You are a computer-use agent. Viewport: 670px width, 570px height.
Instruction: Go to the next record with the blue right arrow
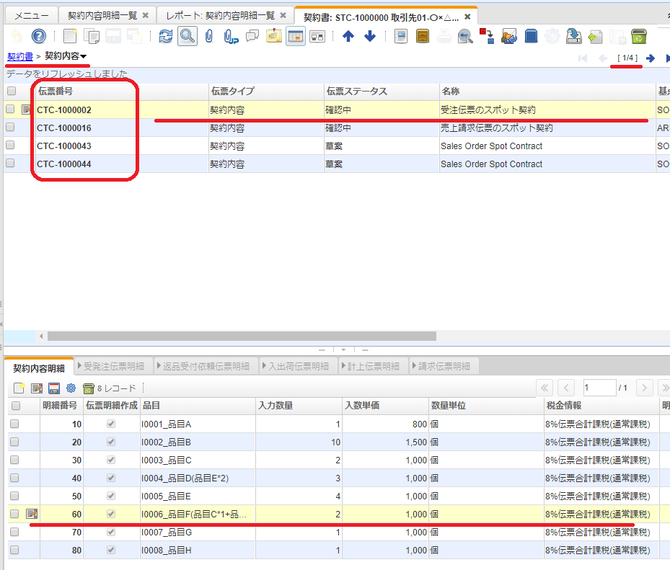pos(650,58)
